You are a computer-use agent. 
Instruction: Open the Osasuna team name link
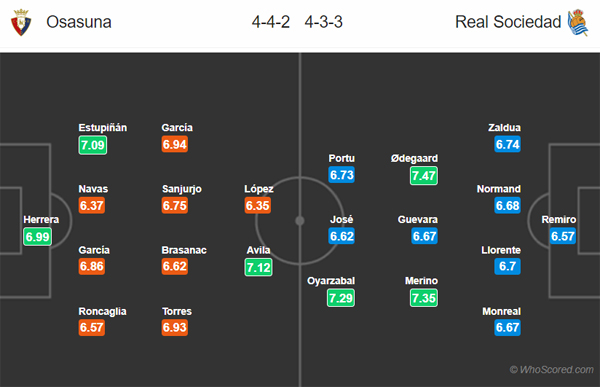click(x=79, y=22)
